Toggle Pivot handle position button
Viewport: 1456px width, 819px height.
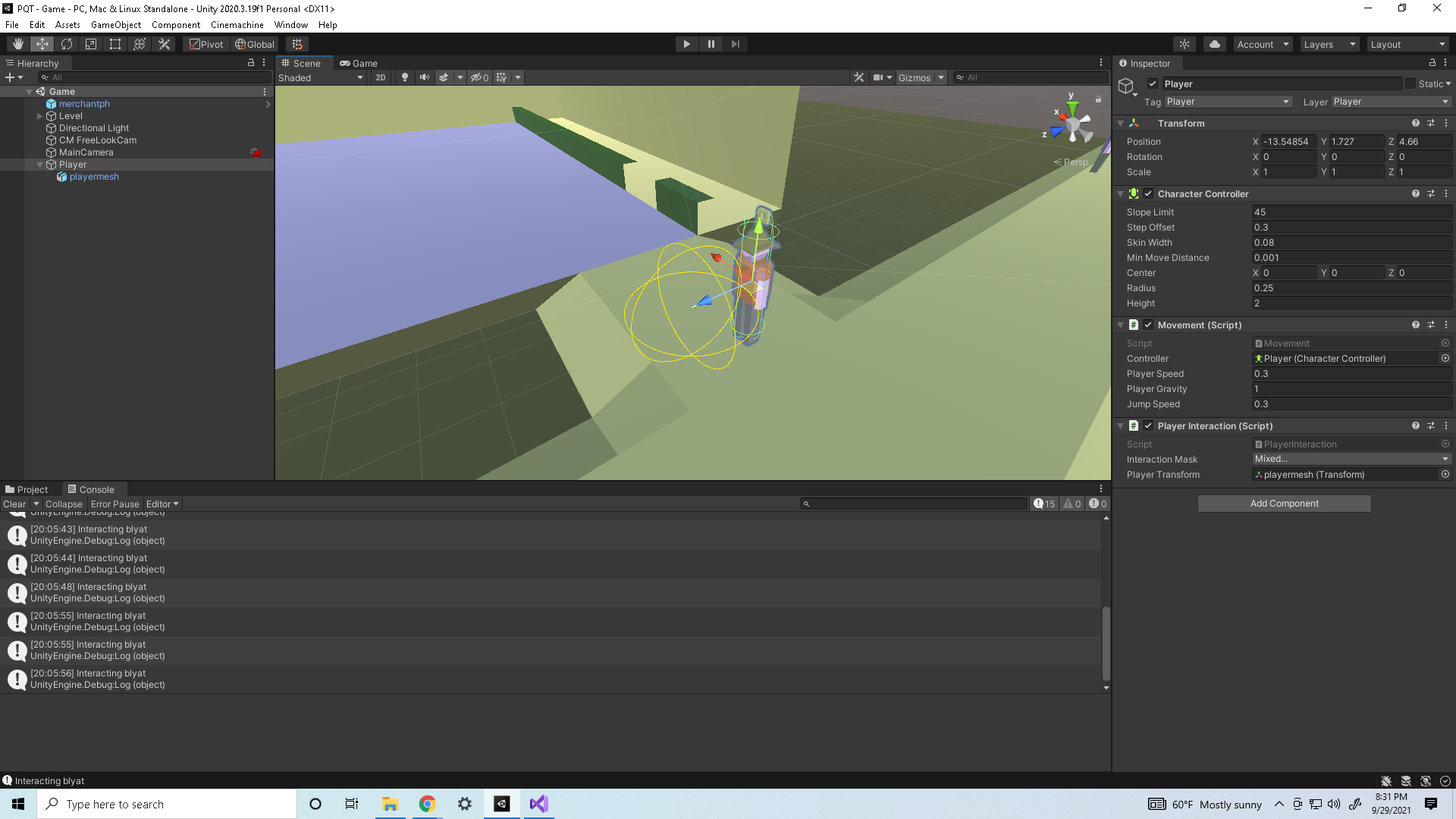point(206,44)
